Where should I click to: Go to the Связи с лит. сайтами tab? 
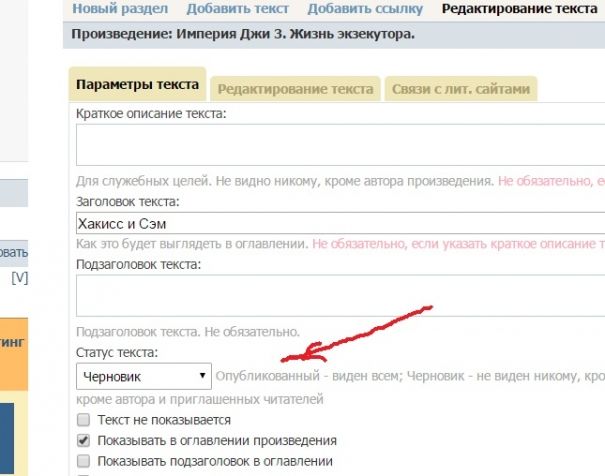tap(460, 88)
